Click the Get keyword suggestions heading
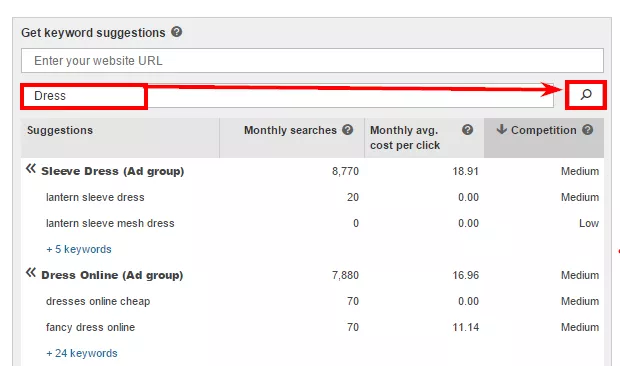This screenshot has width=620, height=366. [x=93, y=32]
